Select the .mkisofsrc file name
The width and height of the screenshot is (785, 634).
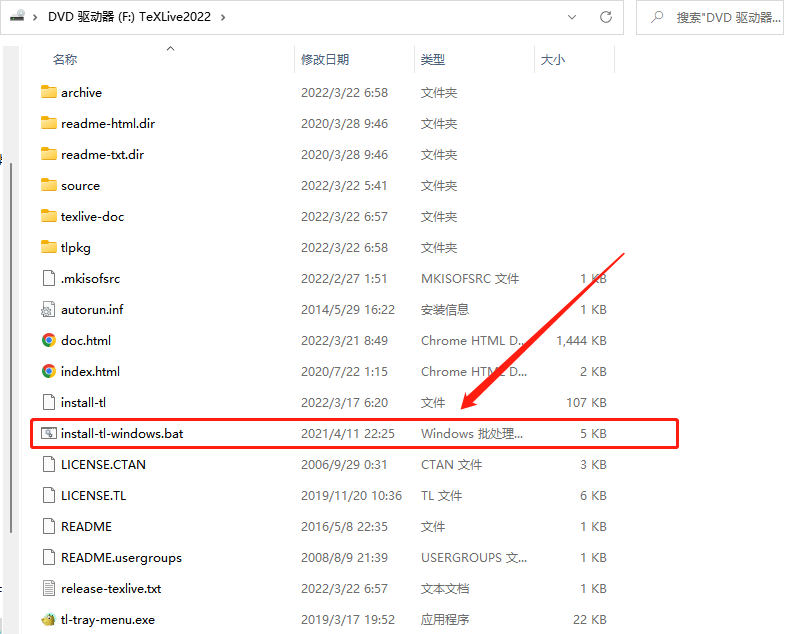click(x=90, y=279)
